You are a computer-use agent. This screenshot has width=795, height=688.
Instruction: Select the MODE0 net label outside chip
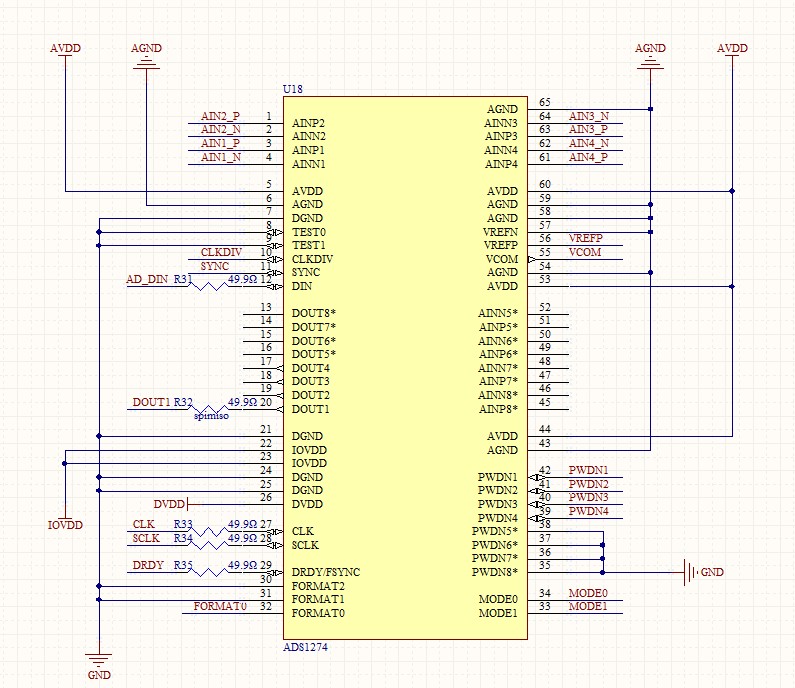tap(588, 593)
